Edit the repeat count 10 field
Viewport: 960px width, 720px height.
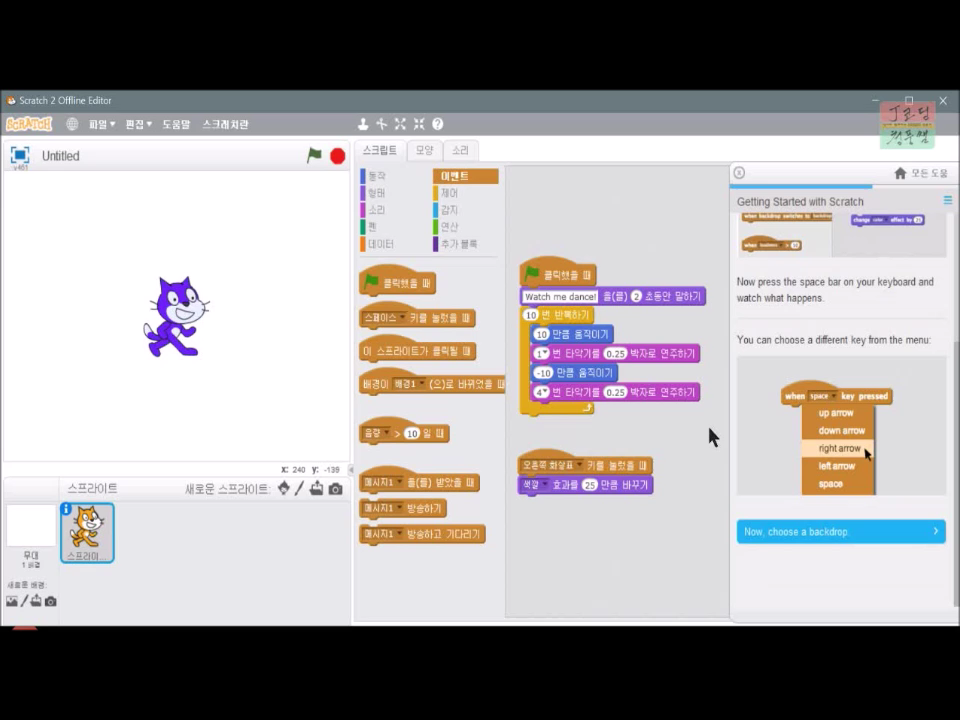click(x=530, y=315)
